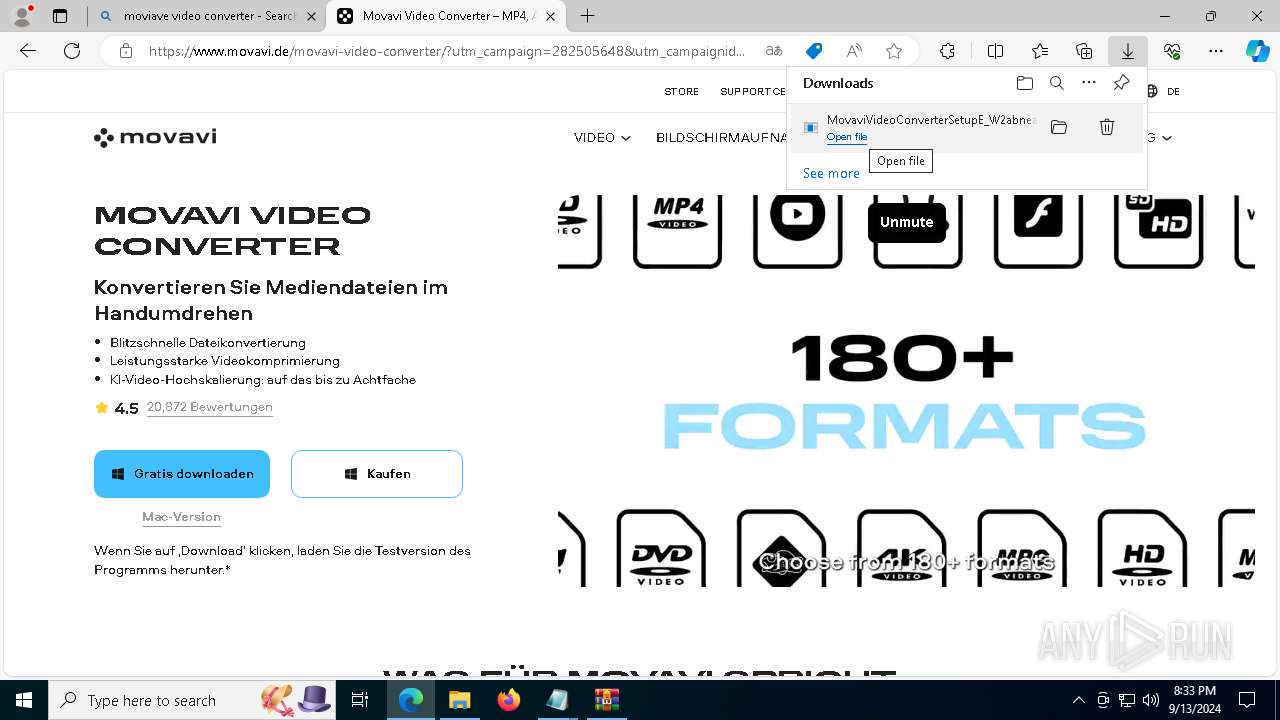Expand the VIDEO navigation dropdown
Screen dimensions: 1280x720
602,137
